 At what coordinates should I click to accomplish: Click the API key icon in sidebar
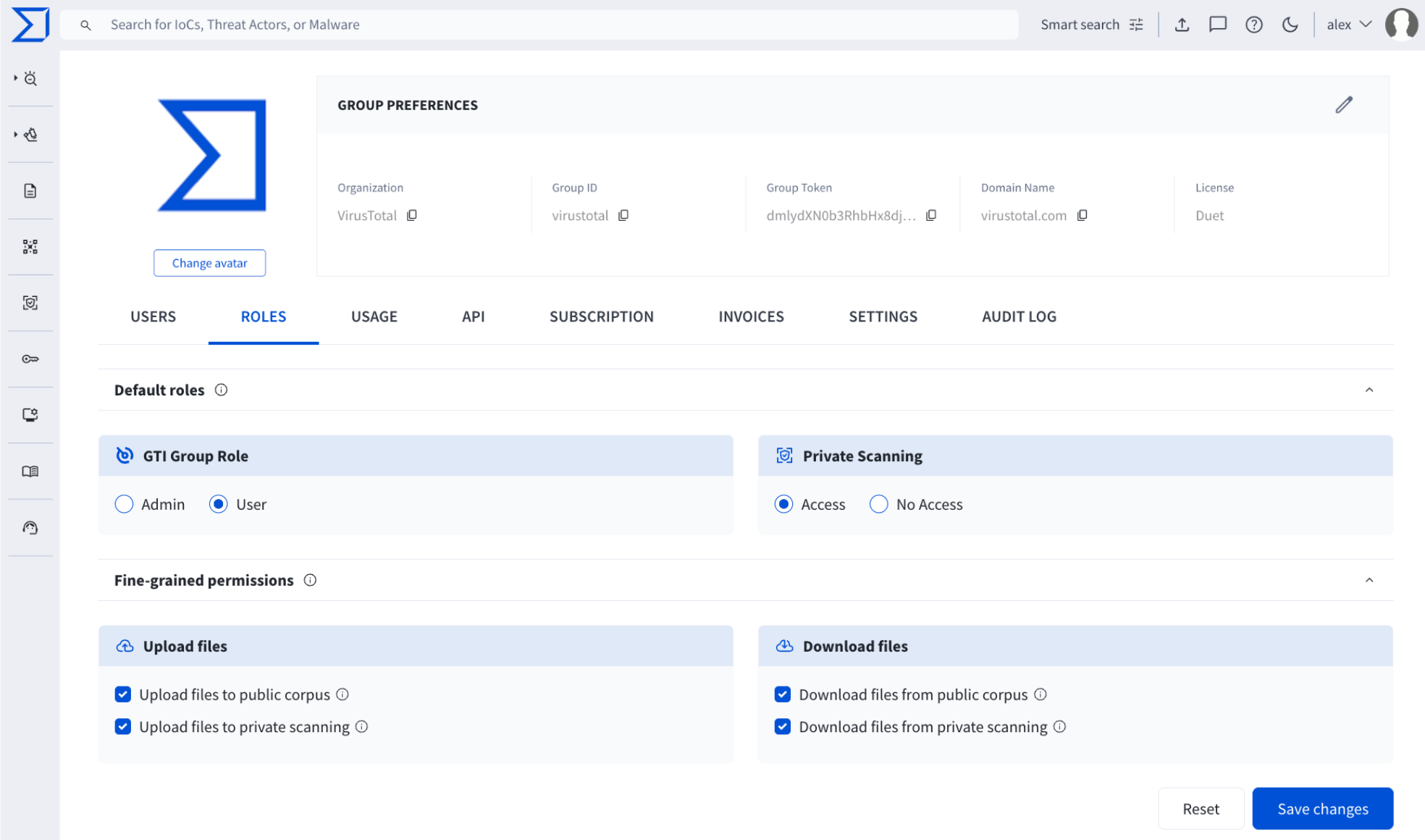30,359
